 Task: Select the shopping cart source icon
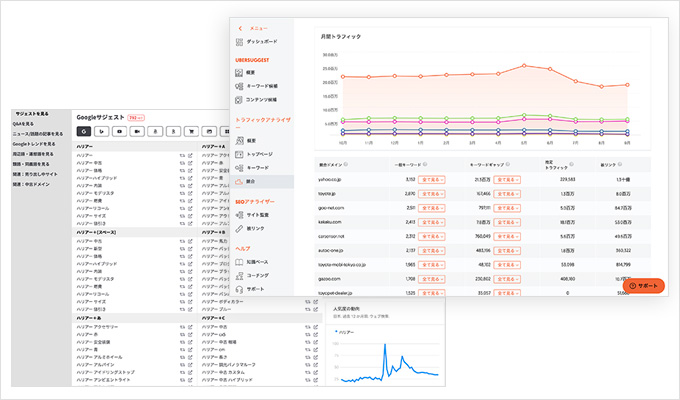tap(191, 131)
